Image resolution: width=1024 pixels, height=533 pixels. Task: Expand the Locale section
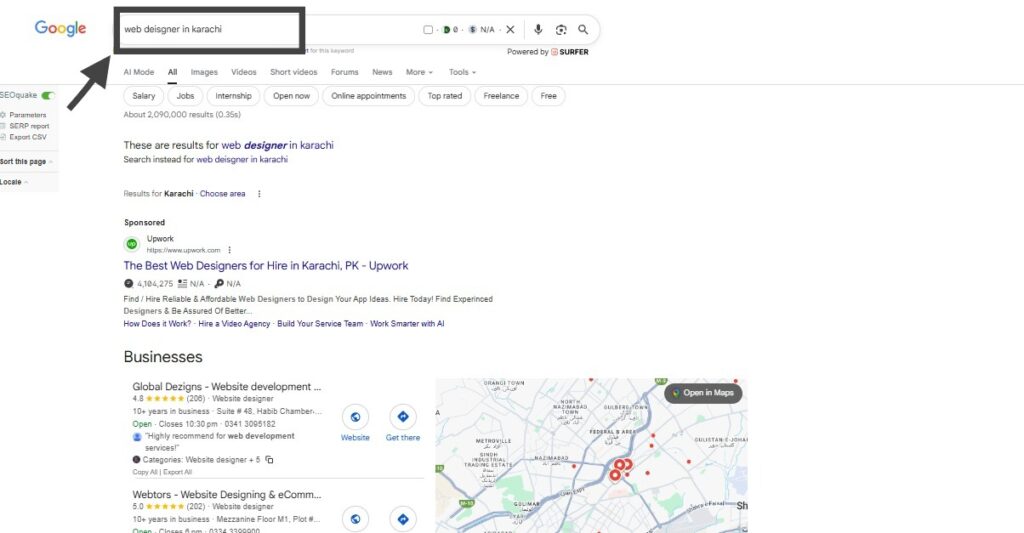pos(14,182)
